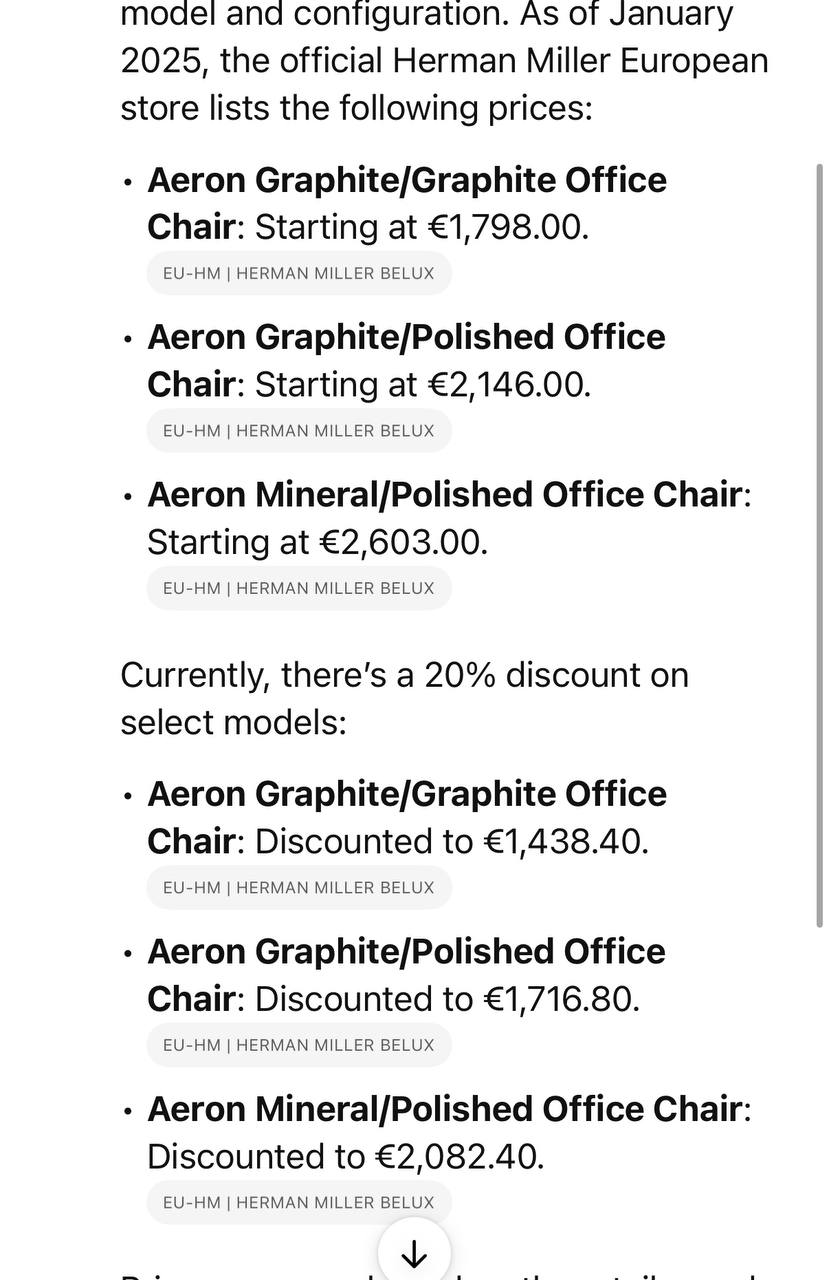This screenshot has height=1280, width=829.
Task: Click the "Herman Miller European store" intro paragraph
Action: pyautogui.click(x=444, y=62)
